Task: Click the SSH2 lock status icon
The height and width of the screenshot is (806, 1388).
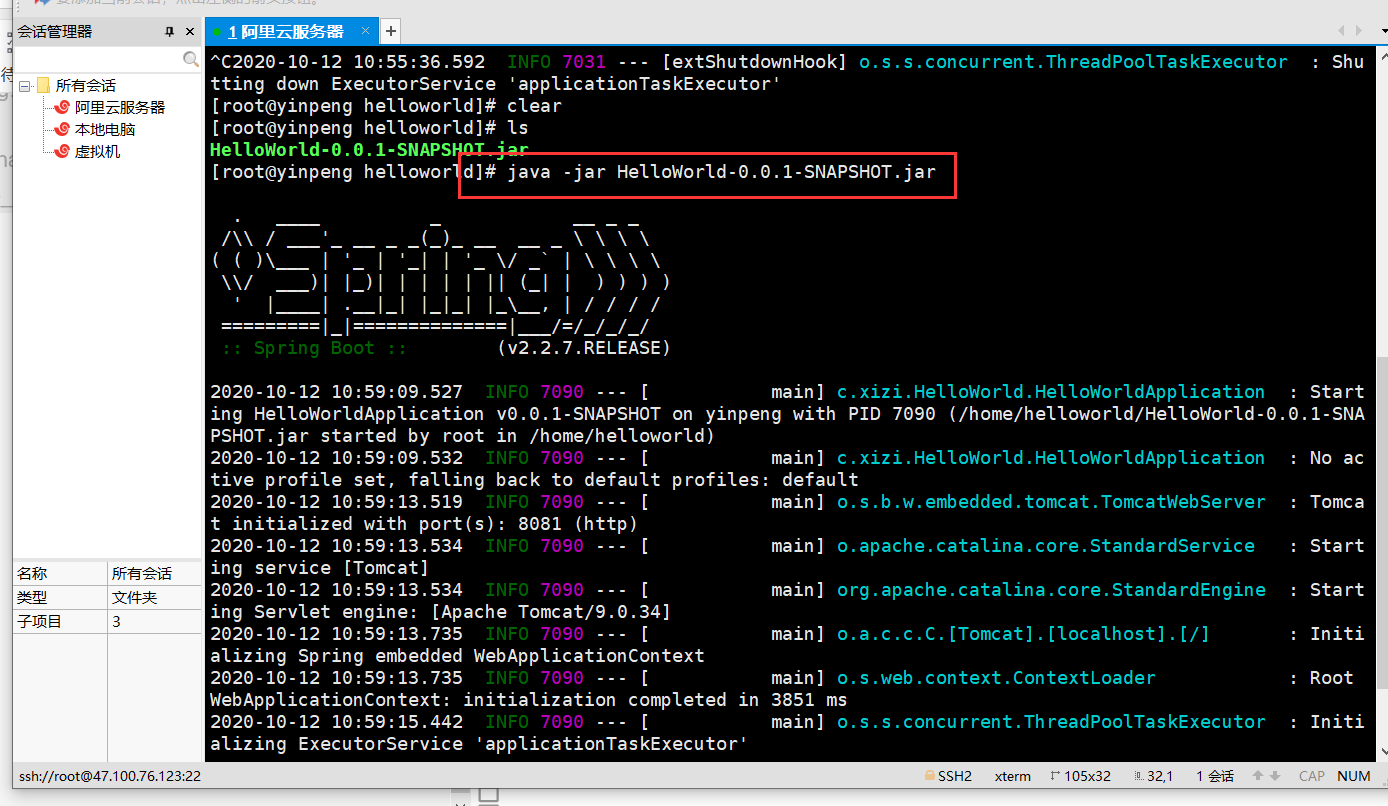Action: click(929, 776)
